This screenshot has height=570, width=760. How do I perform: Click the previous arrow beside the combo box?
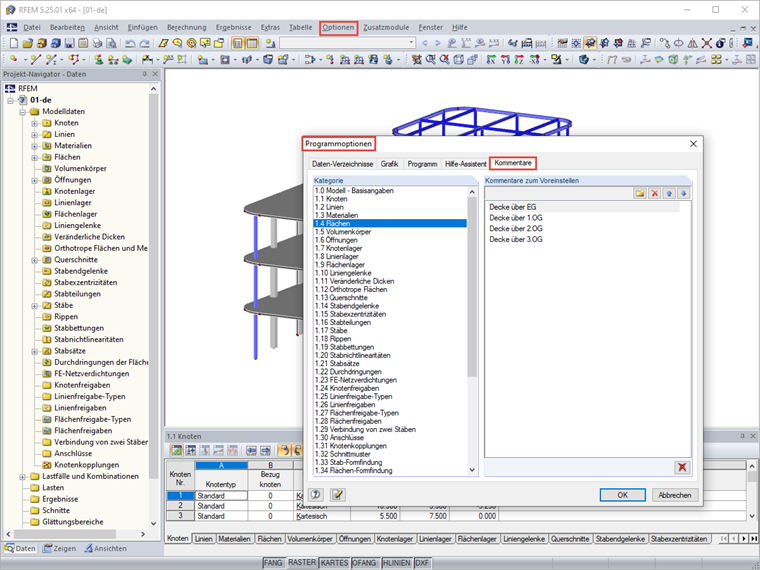click(425, 44)
